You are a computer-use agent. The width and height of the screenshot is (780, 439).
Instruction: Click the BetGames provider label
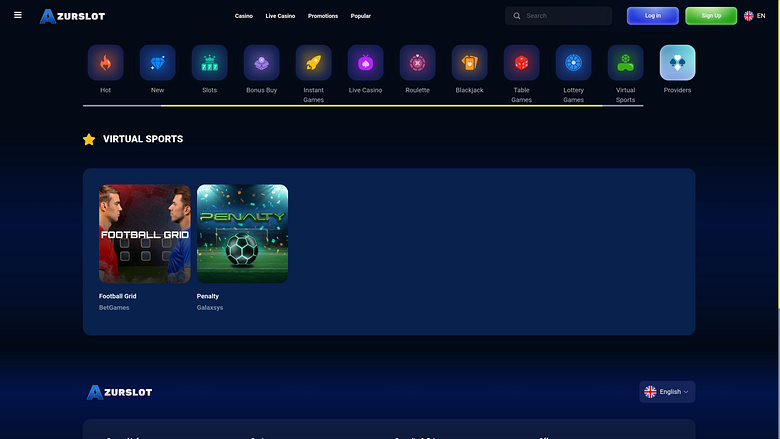114,308
